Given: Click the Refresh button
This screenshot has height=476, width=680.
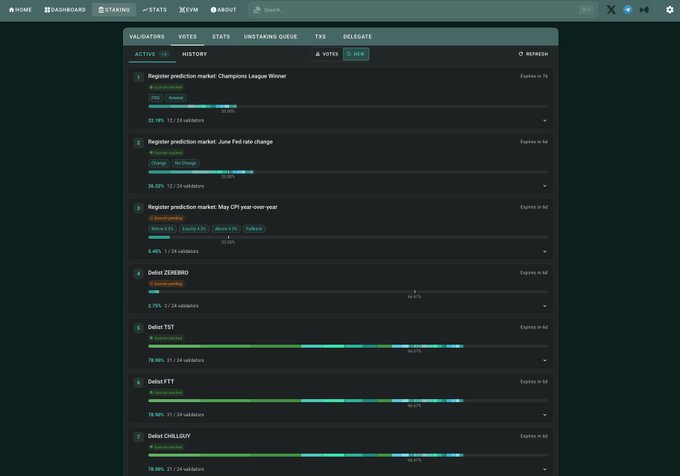Looking at the screenshot, I should [533, 54].
